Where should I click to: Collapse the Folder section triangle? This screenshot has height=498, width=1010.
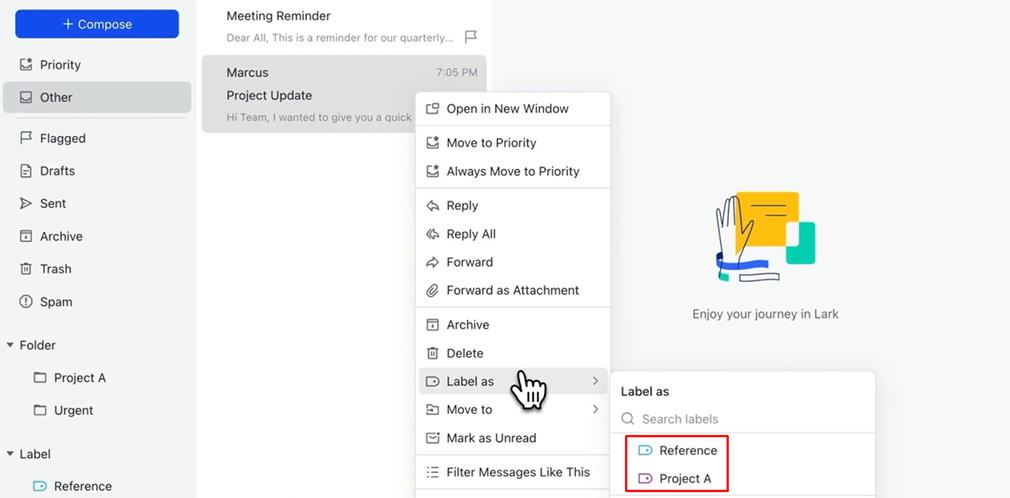coord(10,345)
